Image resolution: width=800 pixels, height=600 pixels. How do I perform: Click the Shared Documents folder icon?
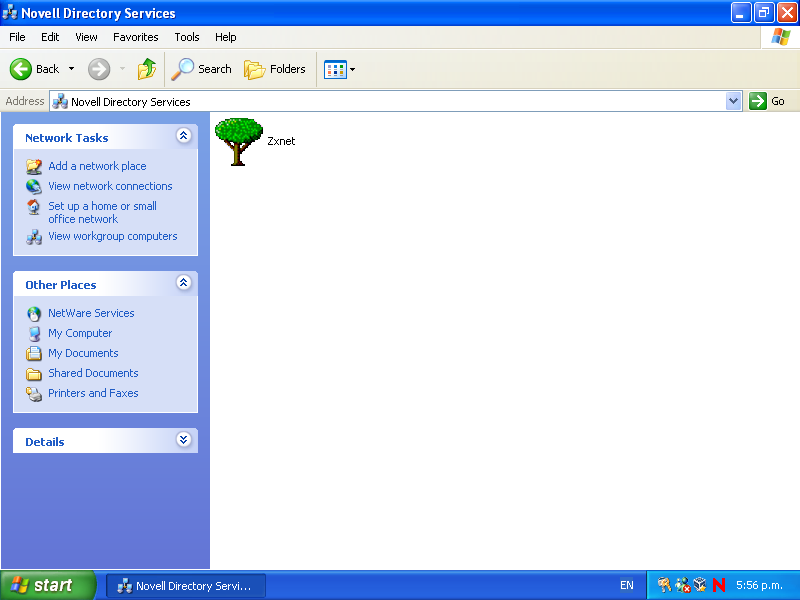coord(34,374)
